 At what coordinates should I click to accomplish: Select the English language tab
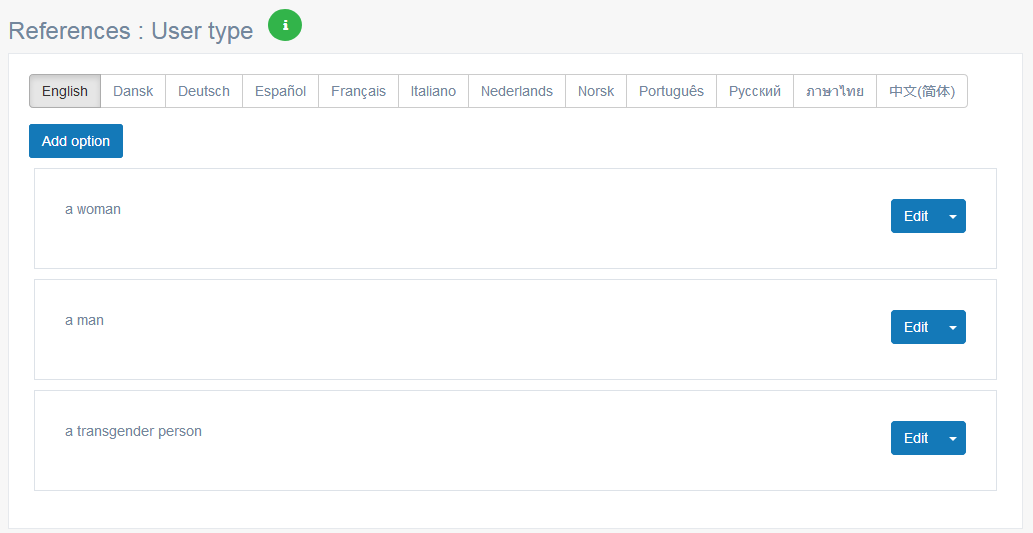coord(65,91)
